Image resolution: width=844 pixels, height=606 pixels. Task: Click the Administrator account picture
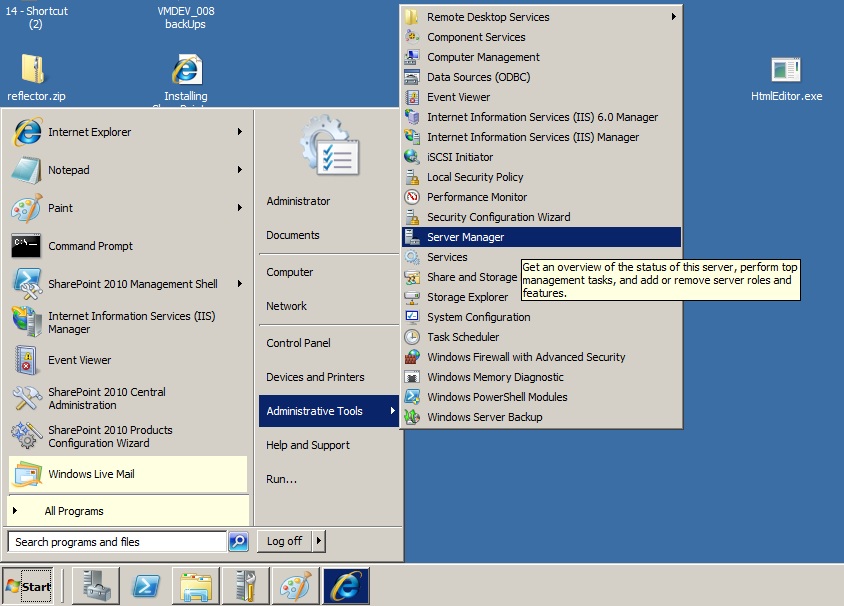point(329,145)
